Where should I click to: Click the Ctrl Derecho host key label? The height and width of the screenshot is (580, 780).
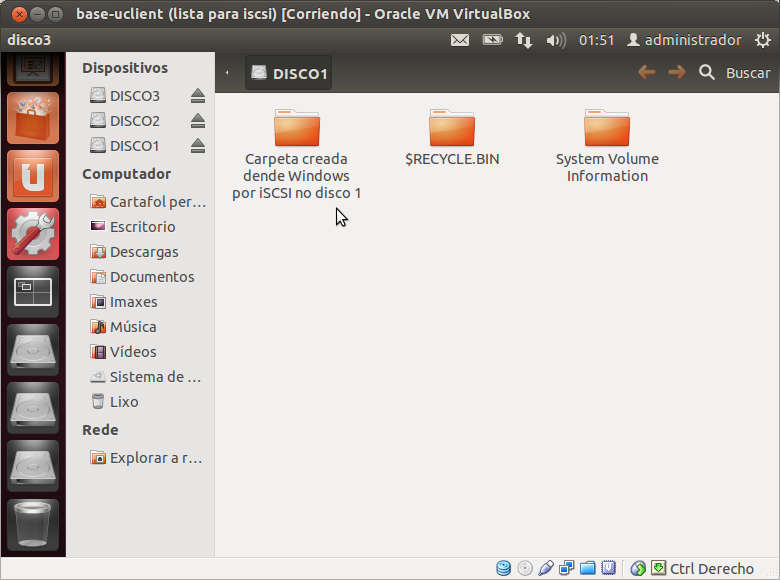[712, 568]
